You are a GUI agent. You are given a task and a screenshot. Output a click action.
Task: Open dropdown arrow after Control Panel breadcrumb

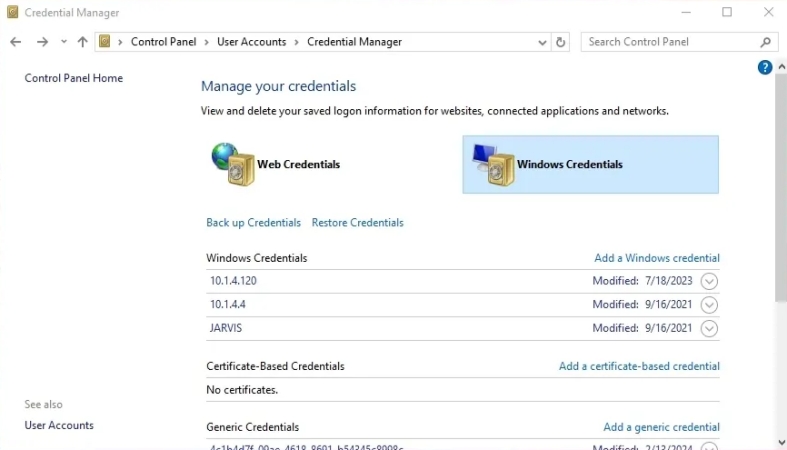[x=206, y=43]
